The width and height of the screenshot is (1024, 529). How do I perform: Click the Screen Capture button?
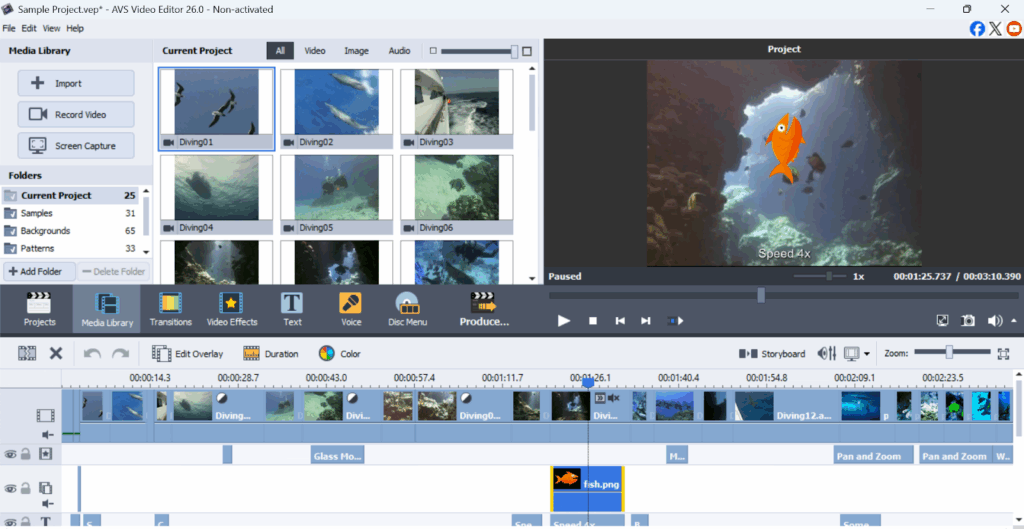76,146
